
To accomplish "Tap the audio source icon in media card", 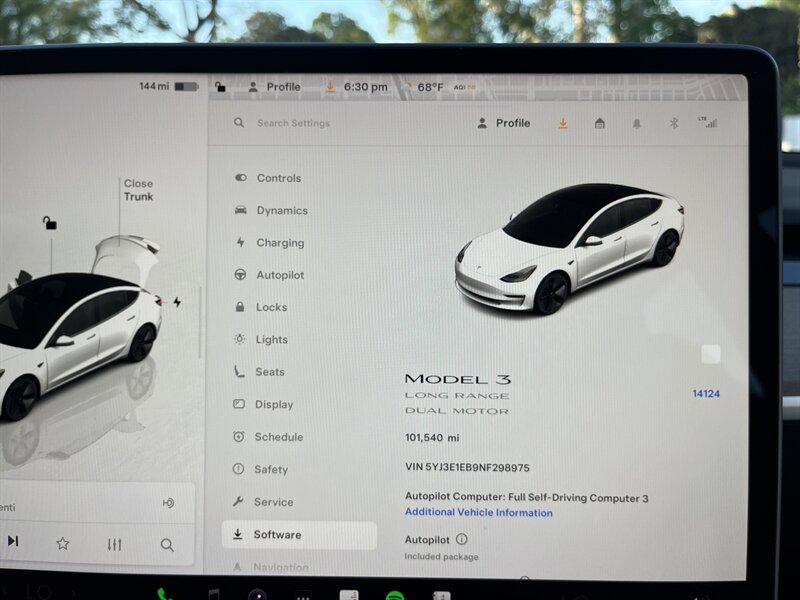I will [x=168, y=503].
